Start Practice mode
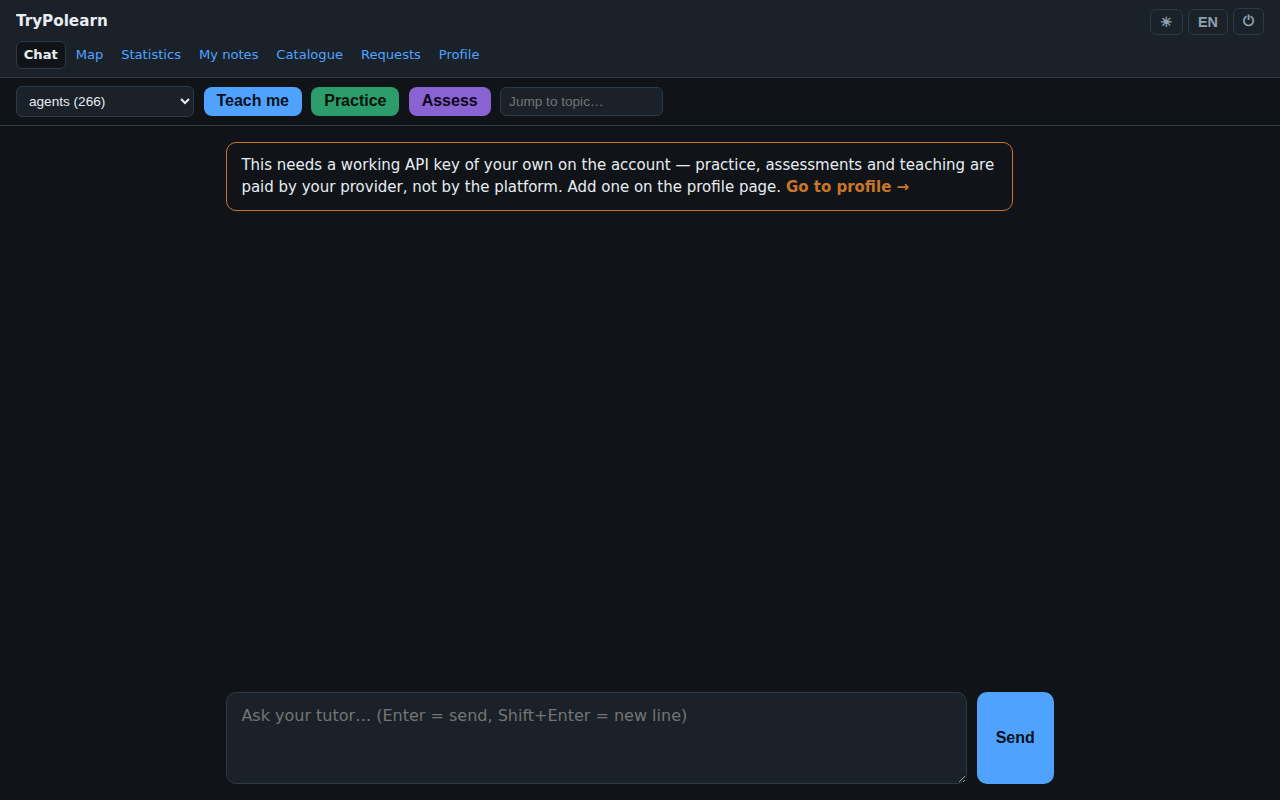1280x800 pixels. tap(355, 101)
